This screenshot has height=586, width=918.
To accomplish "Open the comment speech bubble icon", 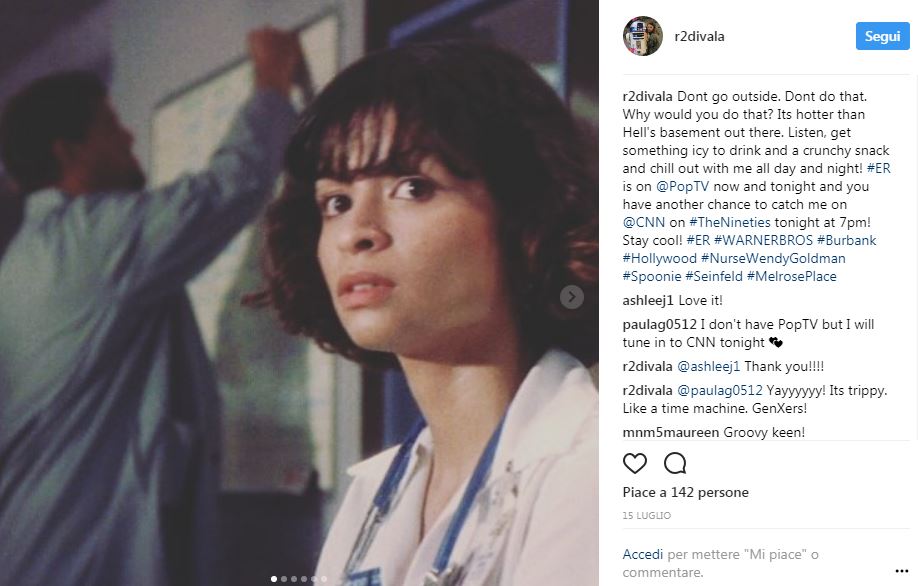I will [675, 463].
